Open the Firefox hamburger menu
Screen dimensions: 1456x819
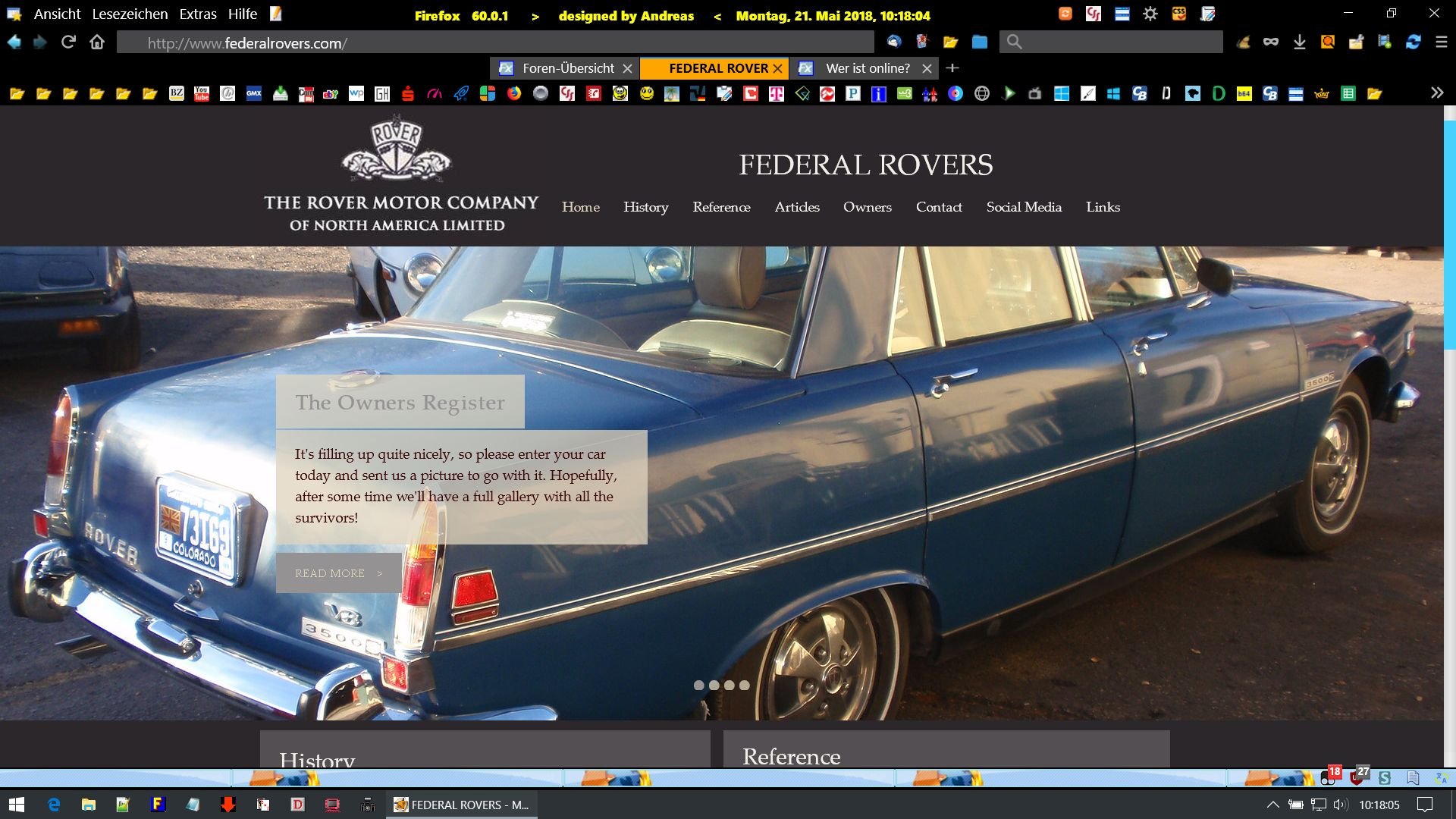1442,42
